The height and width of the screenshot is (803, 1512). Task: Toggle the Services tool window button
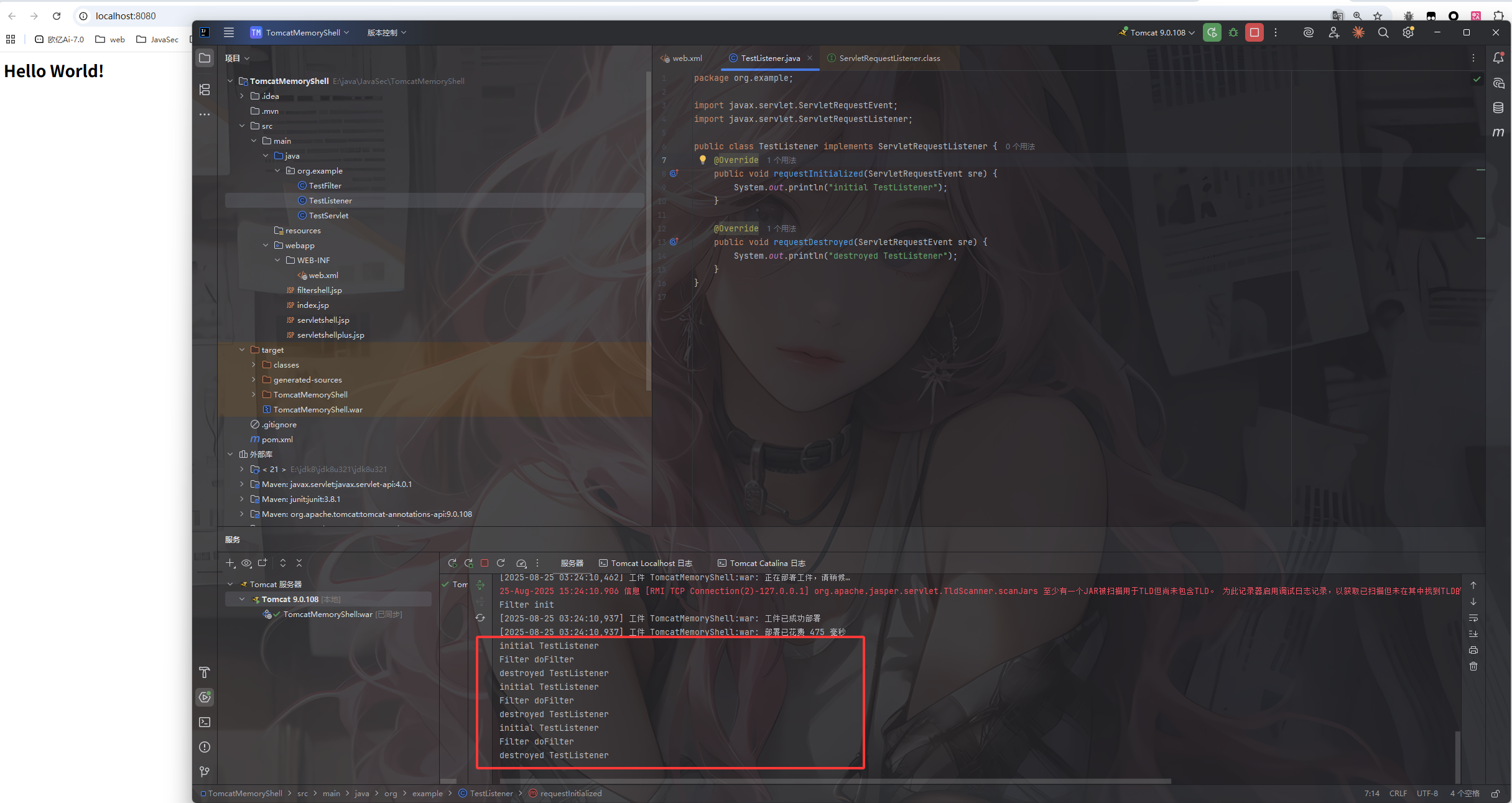205,697
